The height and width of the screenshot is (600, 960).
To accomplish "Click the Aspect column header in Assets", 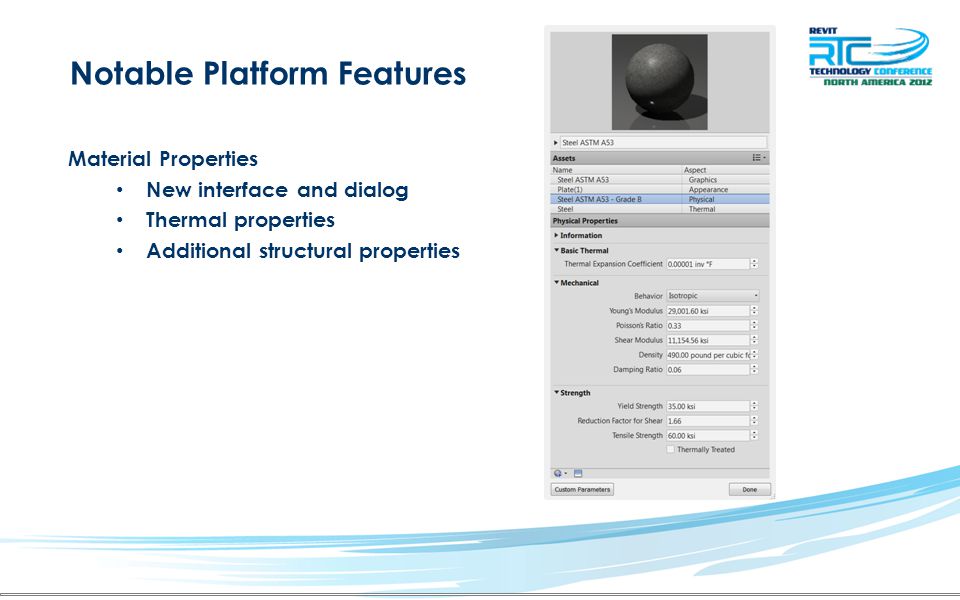I will (726, 170).
